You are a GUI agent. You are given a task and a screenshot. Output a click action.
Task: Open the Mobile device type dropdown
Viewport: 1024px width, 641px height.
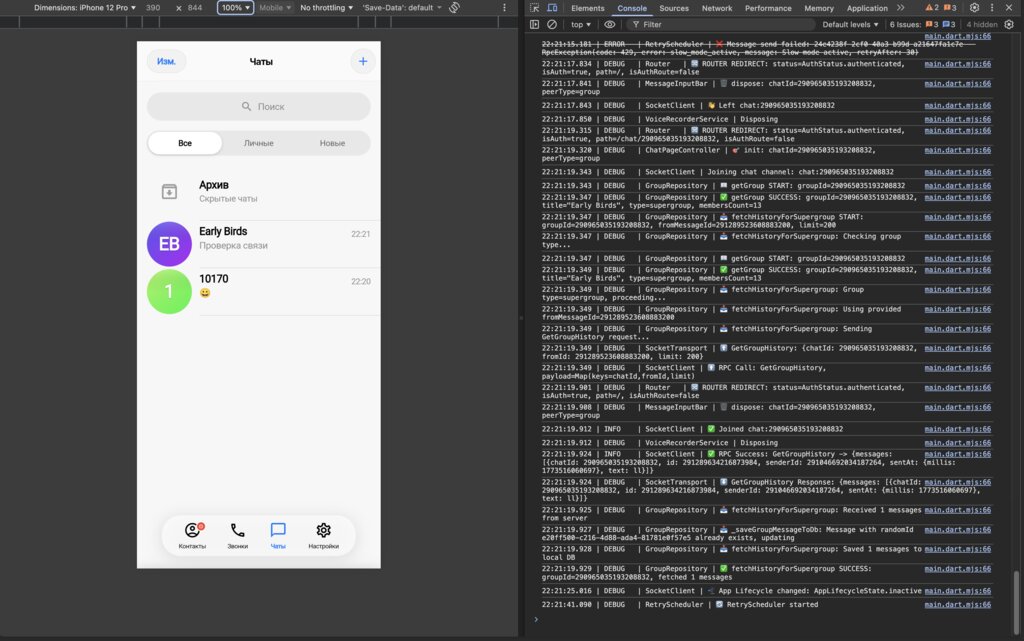pyautogui.click(x=275, y=8)
